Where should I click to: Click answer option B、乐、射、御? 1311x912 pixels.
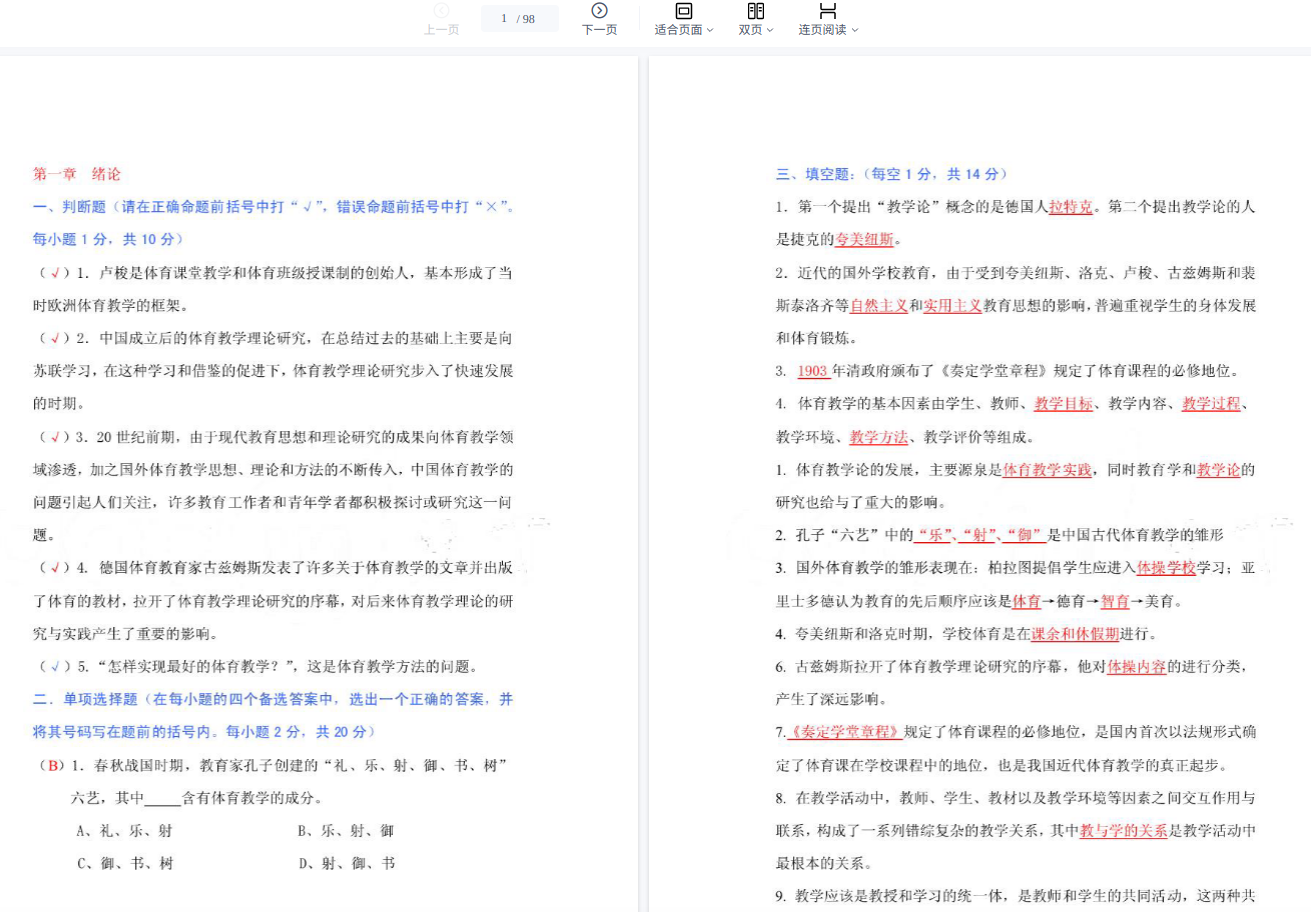345,831
